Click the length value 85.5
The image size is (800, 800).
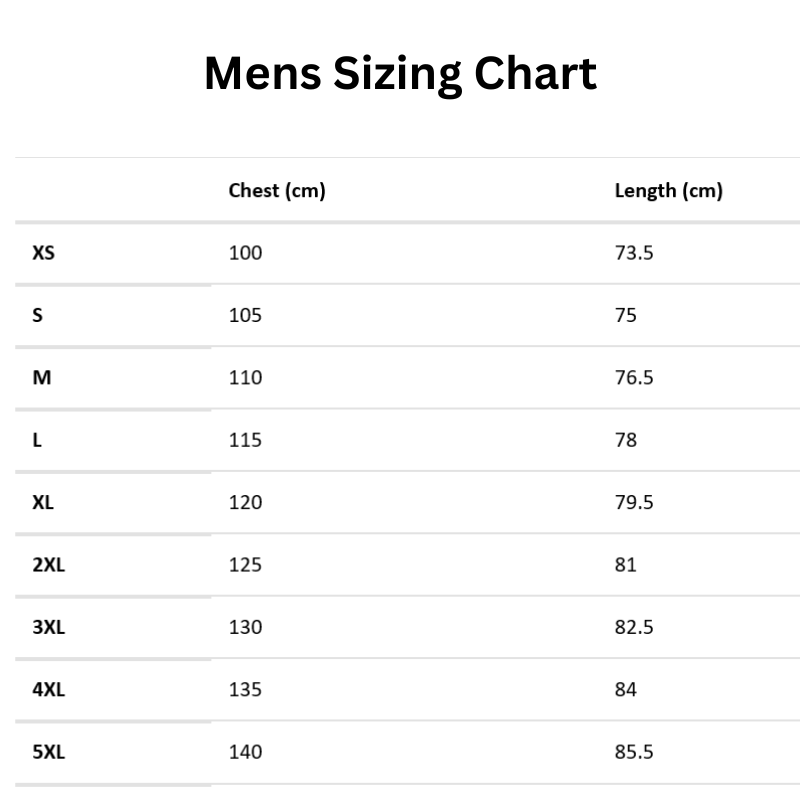[634, 752]
